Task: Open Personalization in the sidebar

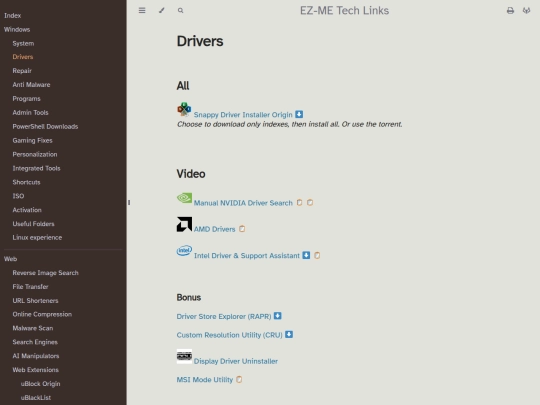Action: [x=35, y=154]
